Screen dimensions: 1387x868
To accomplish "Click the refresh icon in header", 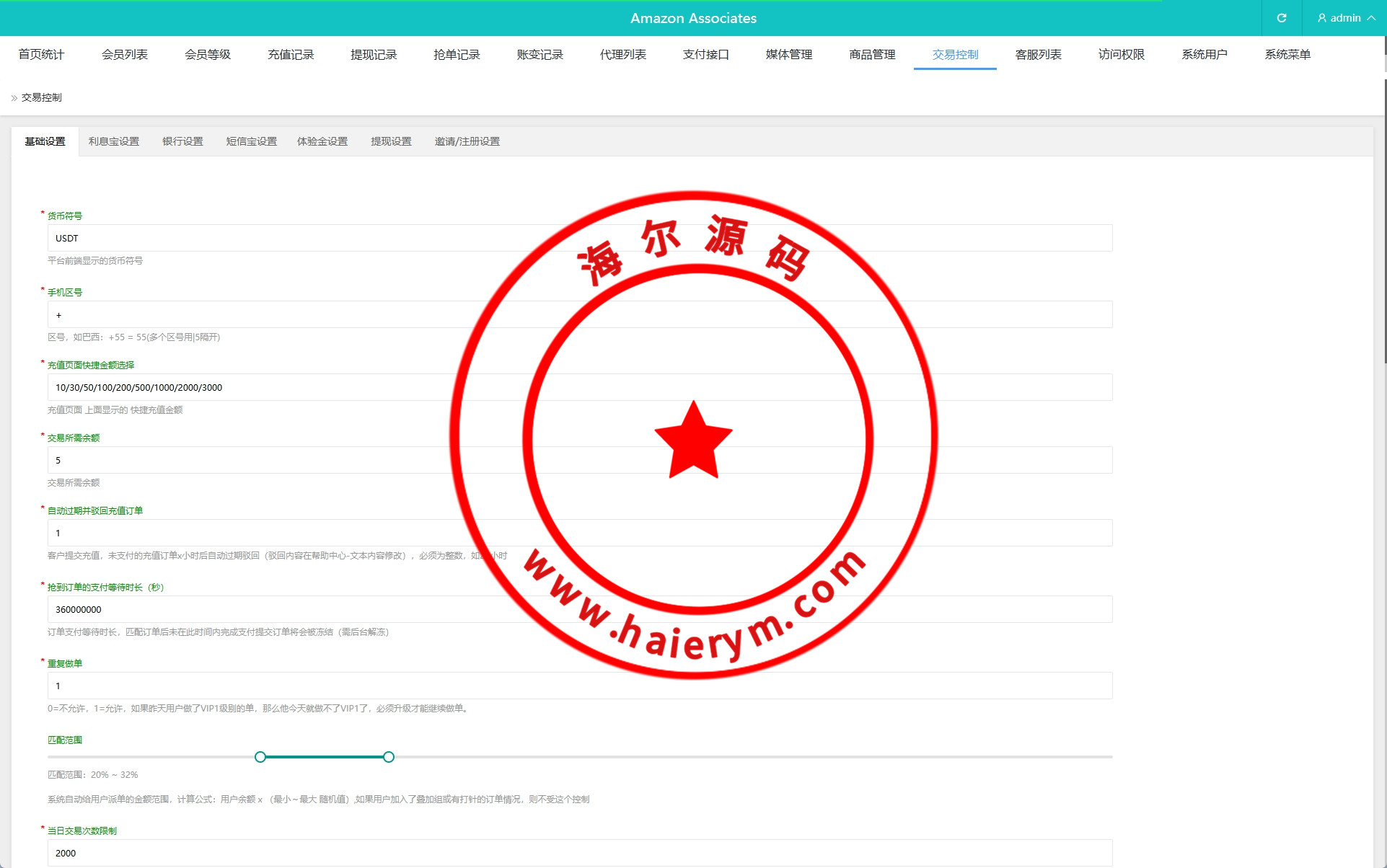I will tap(1281, 18).
